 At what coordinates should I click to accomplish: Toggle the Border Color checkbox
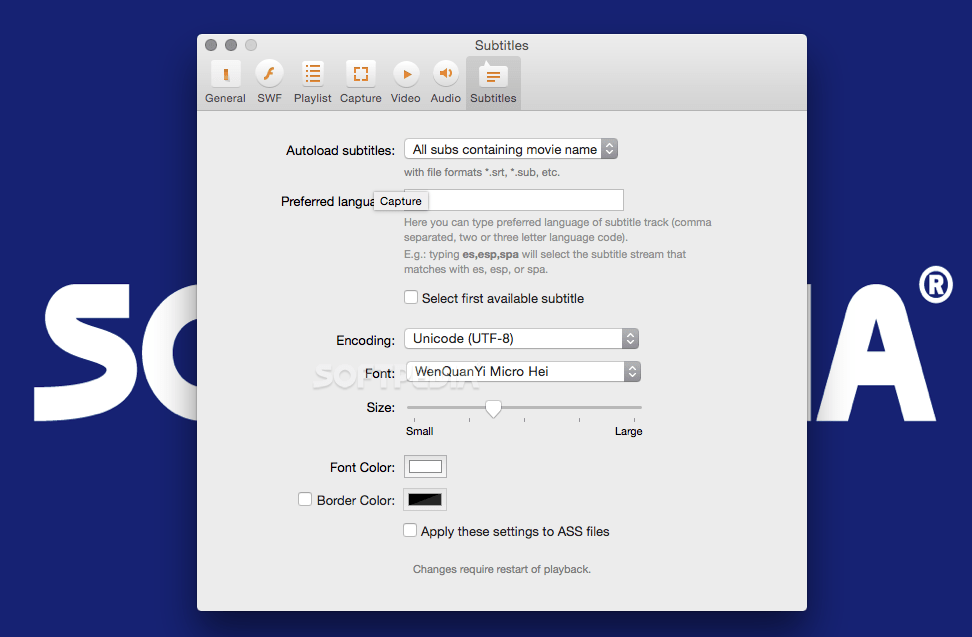304,499
